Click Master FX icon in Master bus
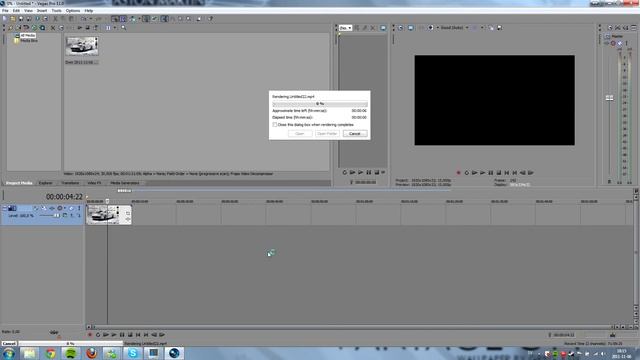 pos(607,43)
